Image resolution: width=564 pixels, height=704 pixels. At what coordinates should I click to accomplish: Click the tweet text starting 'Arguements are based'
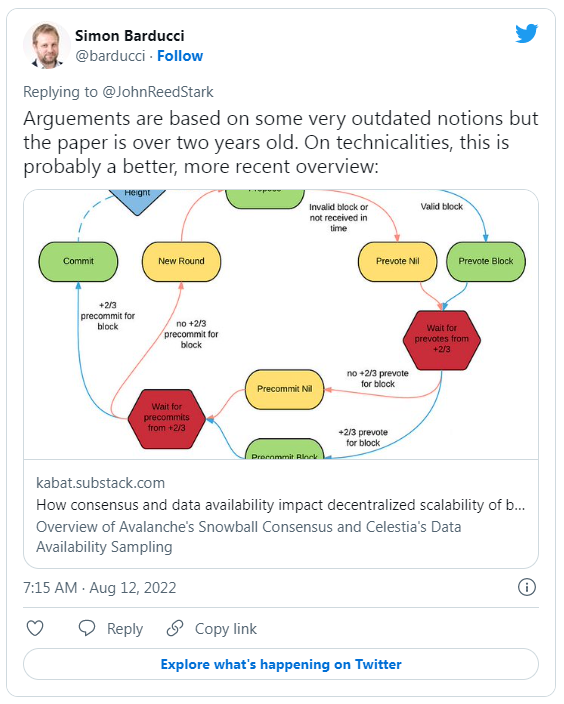(281, 143)
